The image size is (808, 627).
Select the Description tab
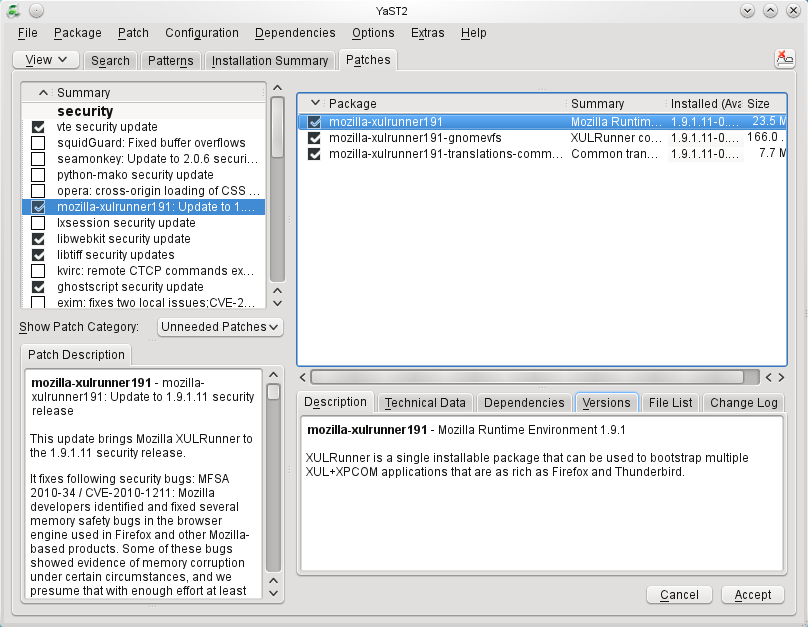[x=335, y=402]
